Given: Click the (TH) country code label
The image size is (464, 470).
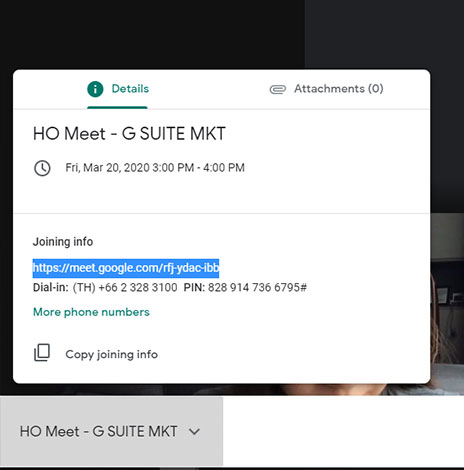Looking at the screenshot, I should point(84,287).
